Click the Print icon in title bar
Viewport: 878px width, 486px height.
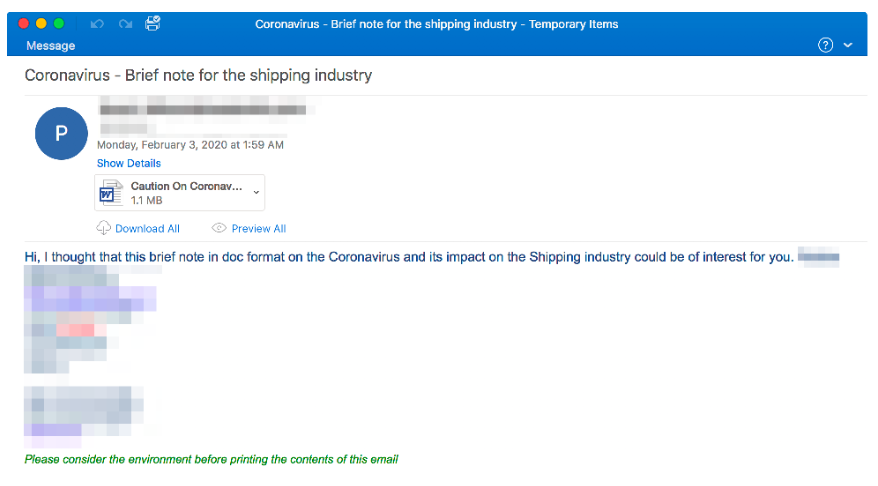click(153, 23)
